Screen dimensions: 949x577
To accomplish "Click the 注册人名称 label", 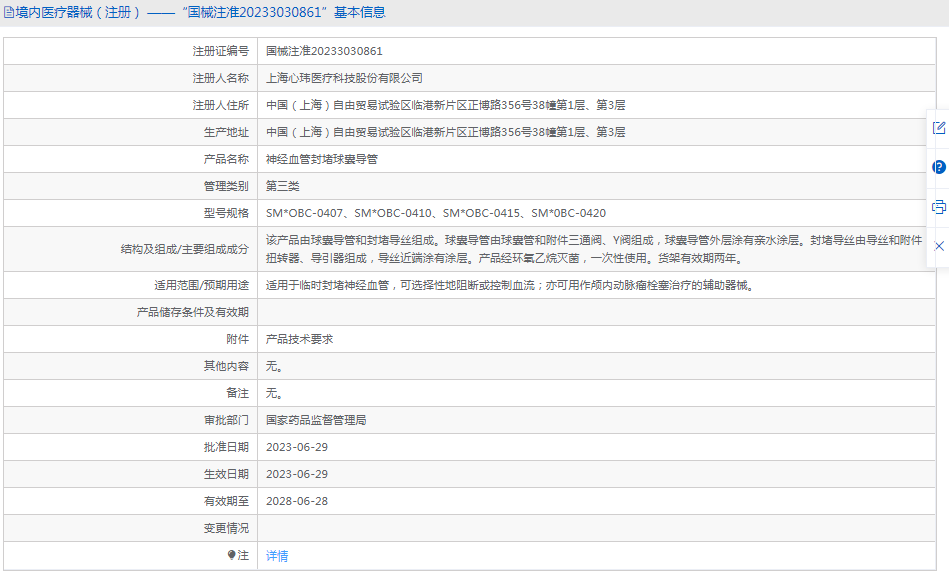I will coord(220,78).
